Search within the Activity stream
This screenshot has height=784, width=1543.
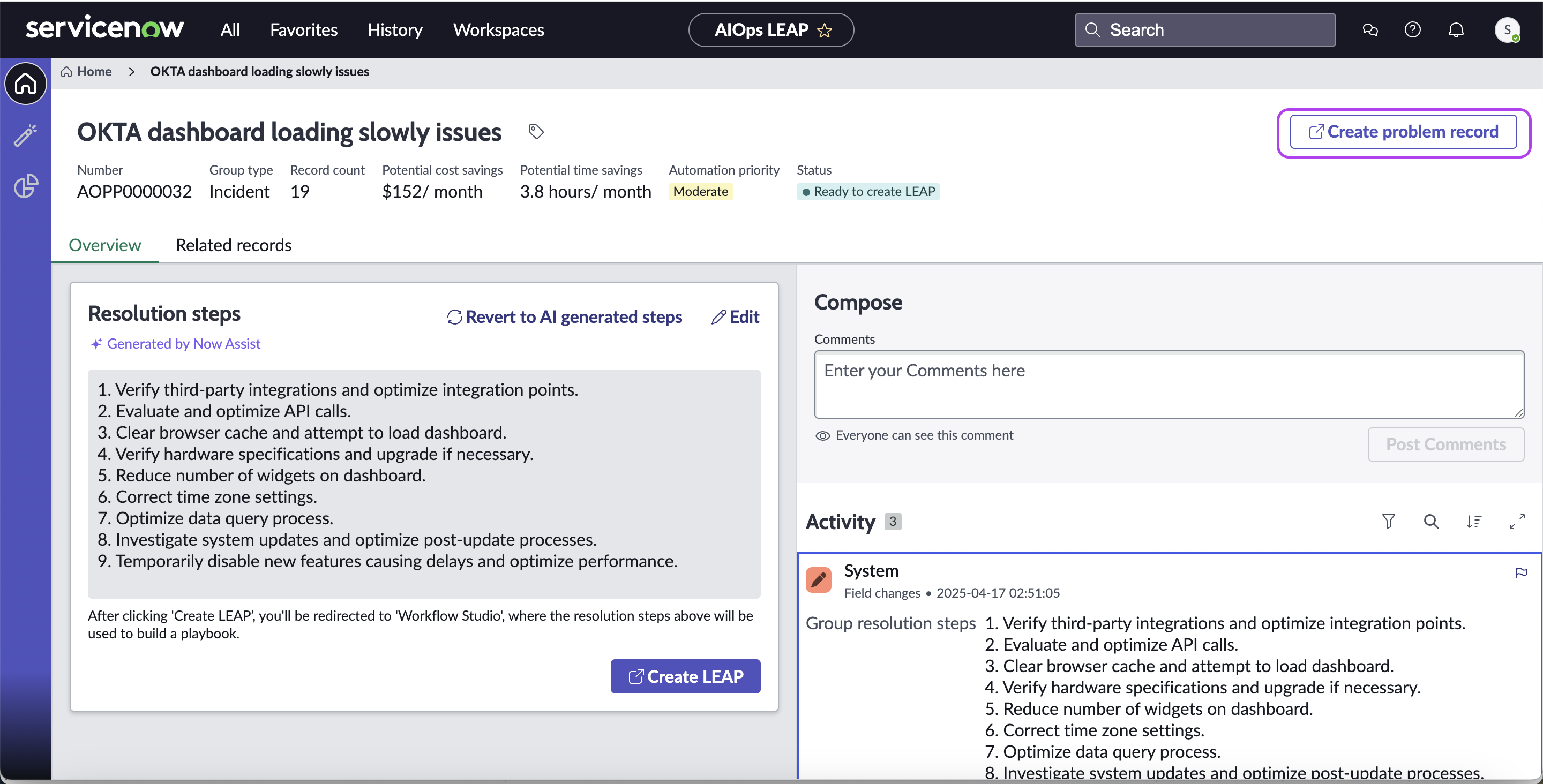pos(1431,522)
